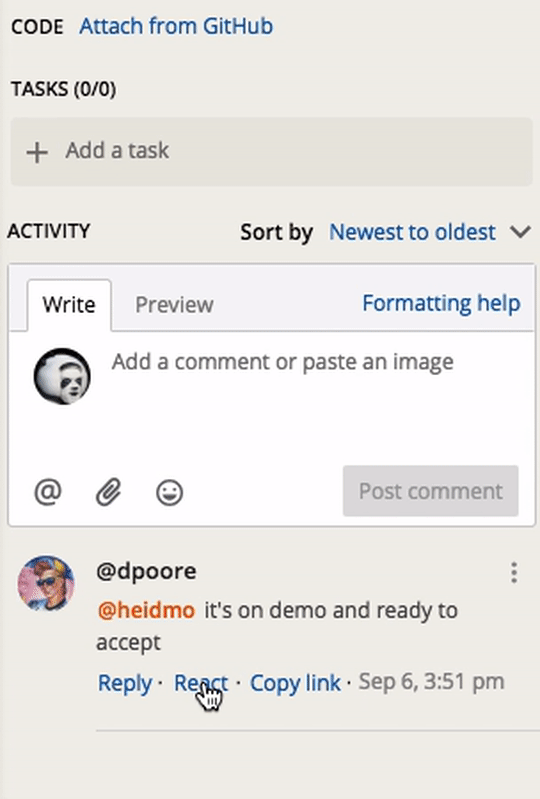This screenshot has width=540, height=799.
Task: Open Formatting help link
Action: pyautogui.click(x=441, y=303)
